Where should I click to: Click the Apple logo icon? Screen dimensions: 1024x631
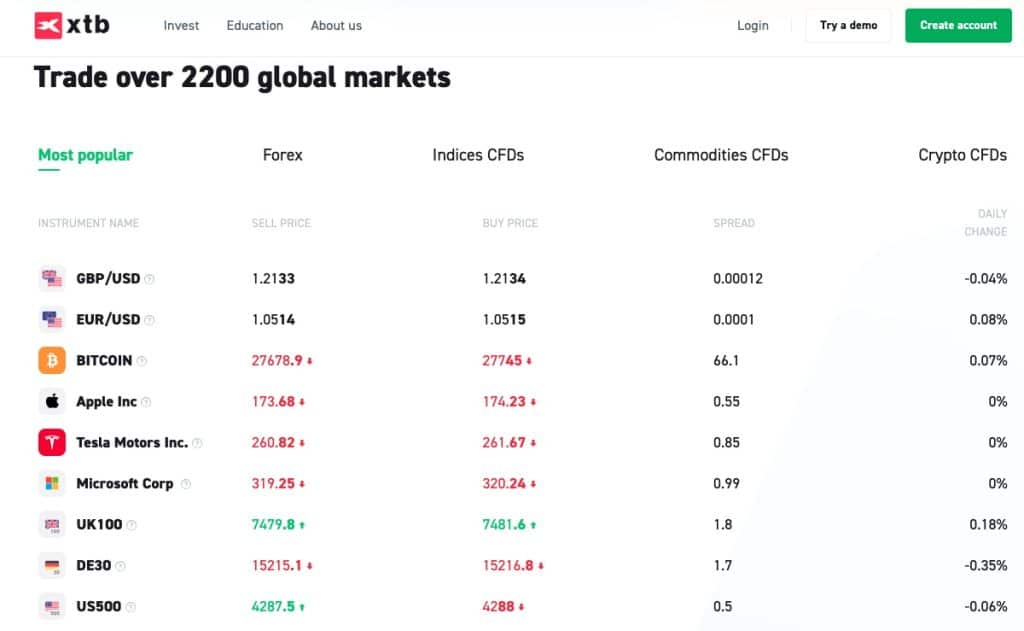[x=52, y=401]
